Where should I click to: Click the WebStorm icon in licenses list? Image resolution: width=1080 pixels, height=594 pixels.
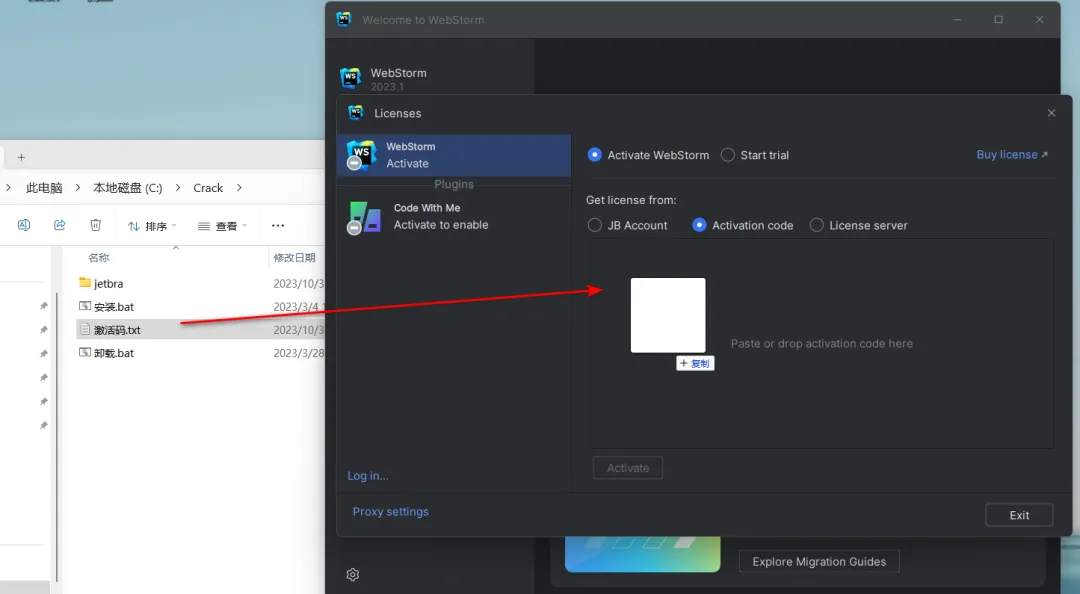tap(362, 155)
